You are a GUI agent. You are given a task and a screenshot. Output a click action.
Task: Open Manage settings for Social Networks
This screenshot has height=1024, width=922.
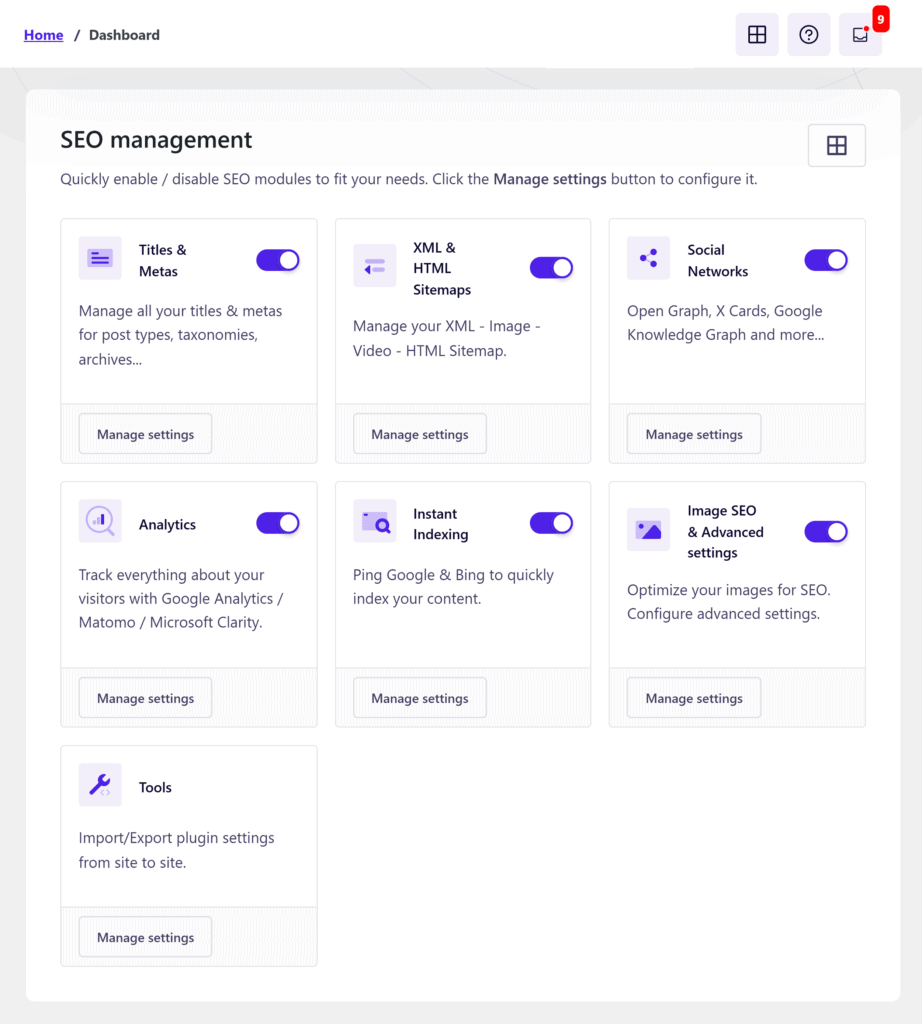pos(693,433)
